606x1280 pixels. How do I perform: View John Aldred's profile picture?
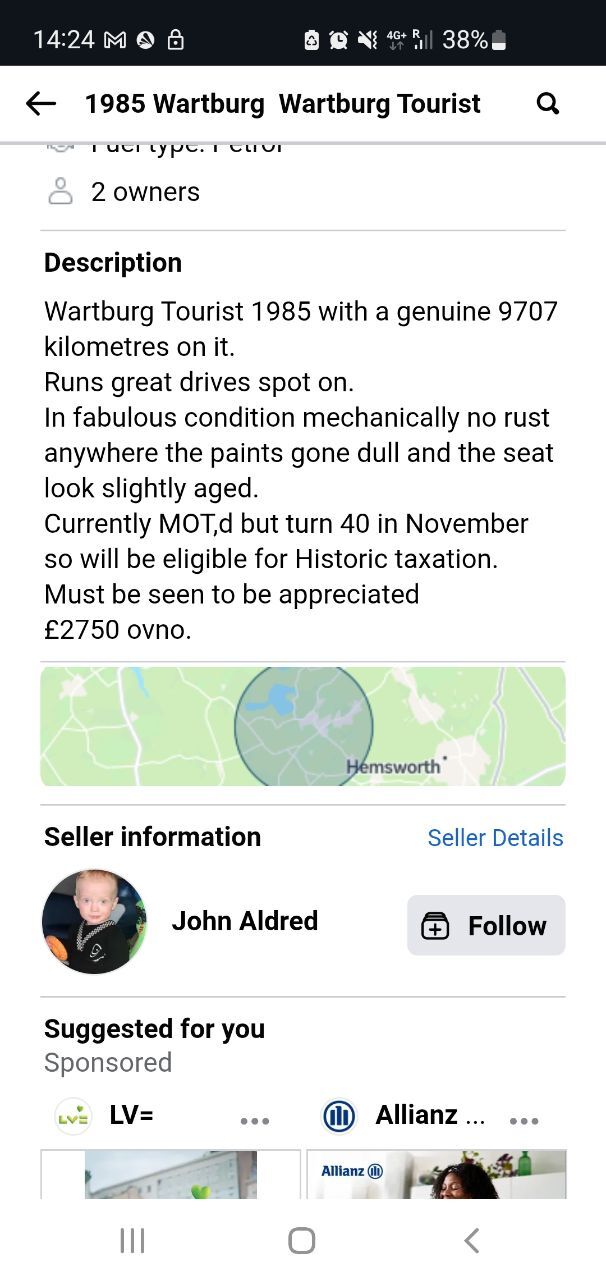pos(94,921)
